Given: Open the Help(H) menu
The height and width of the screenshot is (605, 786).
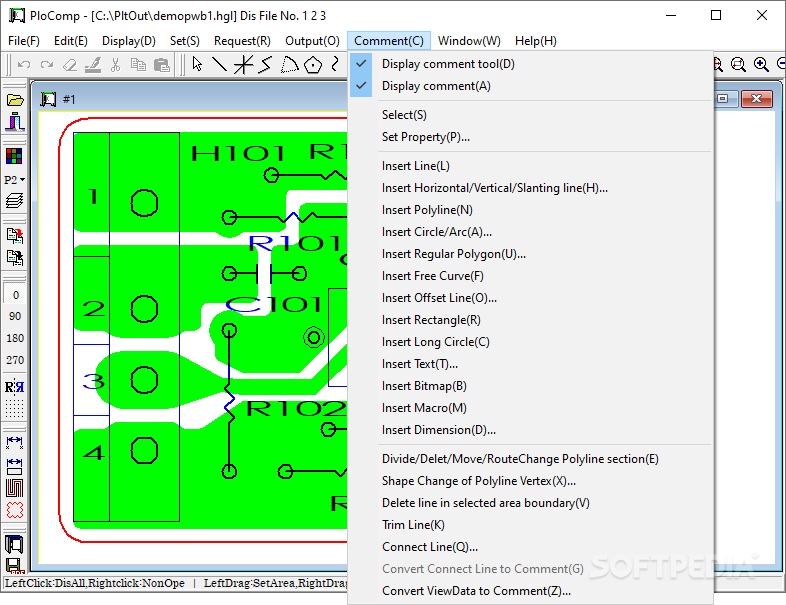Looking at the screenshot, I should 536,41.
